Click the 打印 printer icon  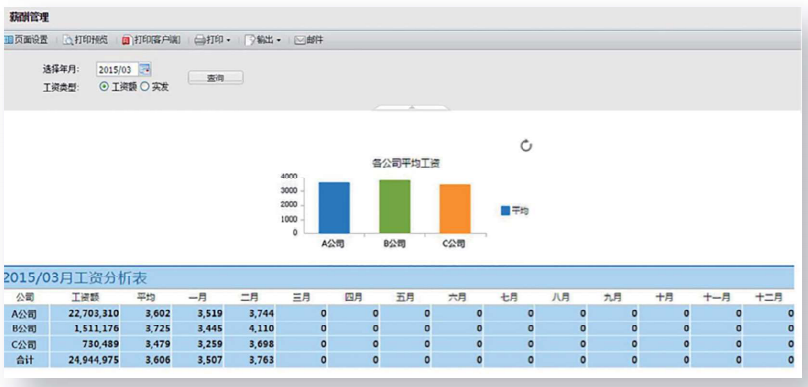200,40
